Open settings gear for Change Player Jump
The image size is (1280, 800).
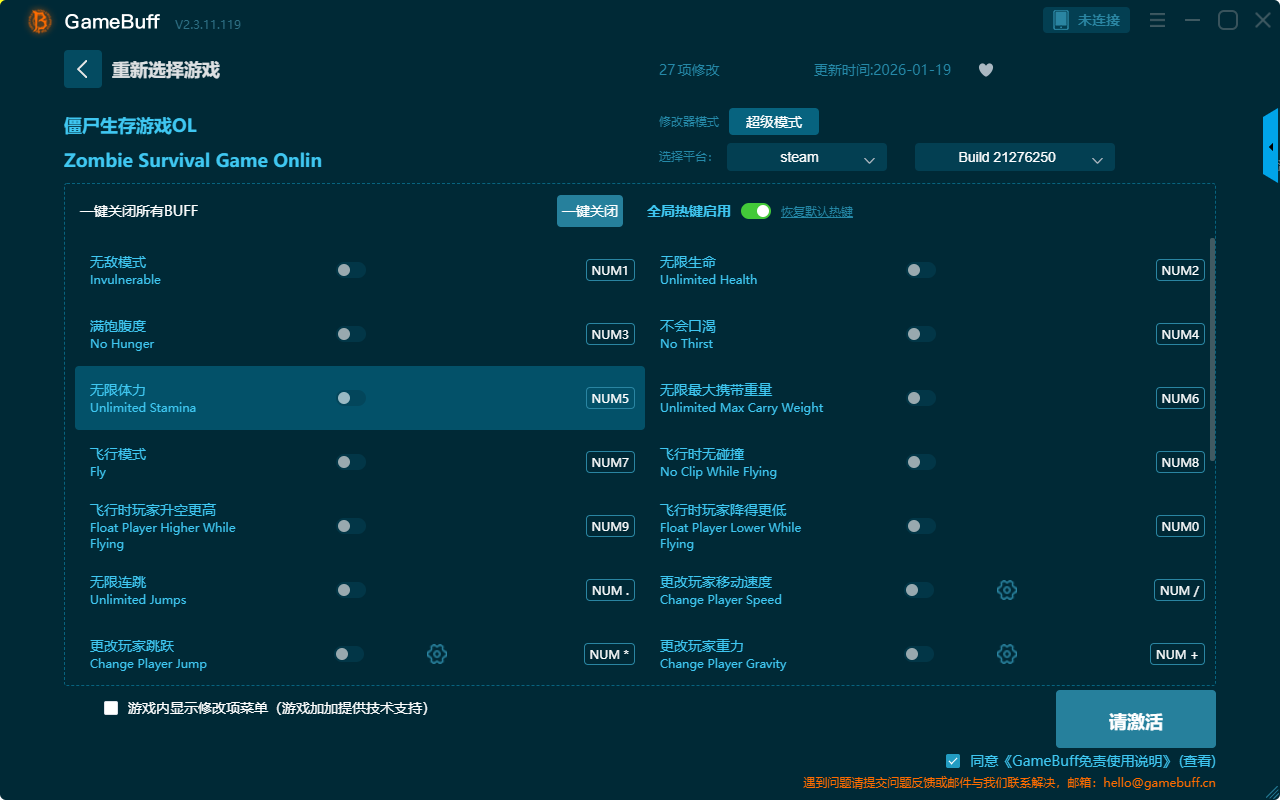tap(437, 654)
